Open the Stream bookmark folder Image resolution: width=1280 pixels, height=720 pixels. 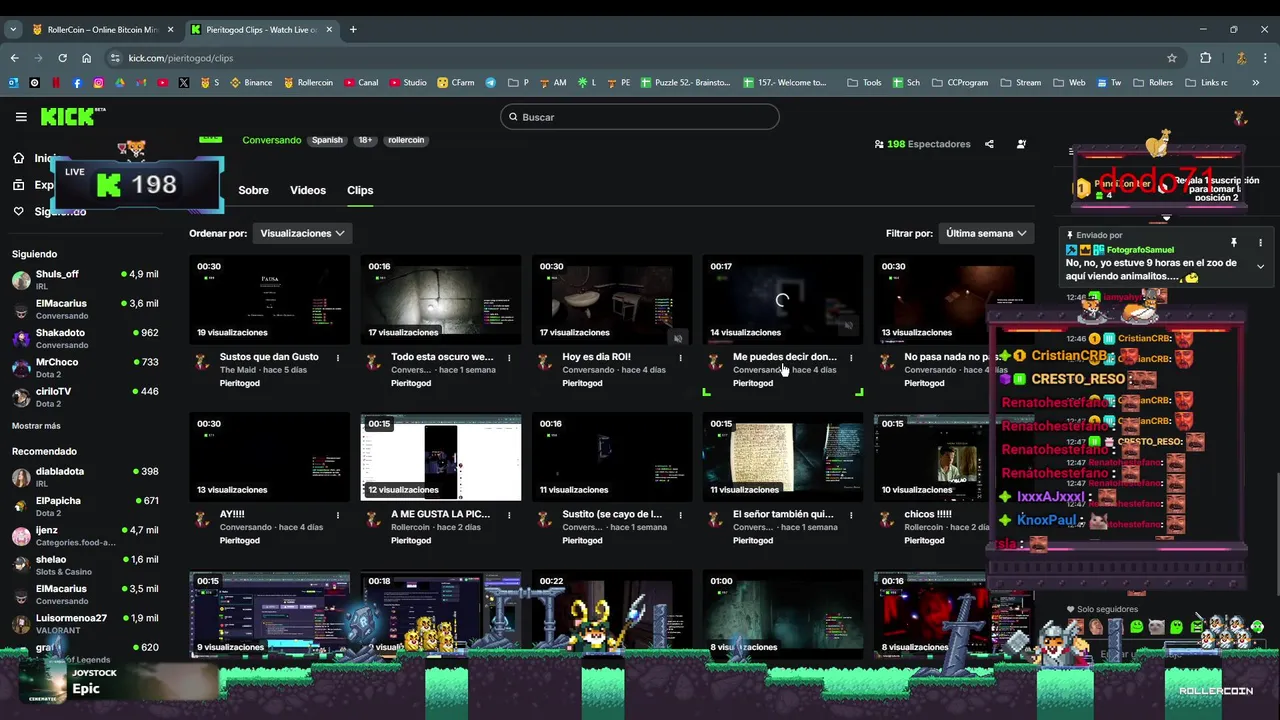coord(1021,83)
